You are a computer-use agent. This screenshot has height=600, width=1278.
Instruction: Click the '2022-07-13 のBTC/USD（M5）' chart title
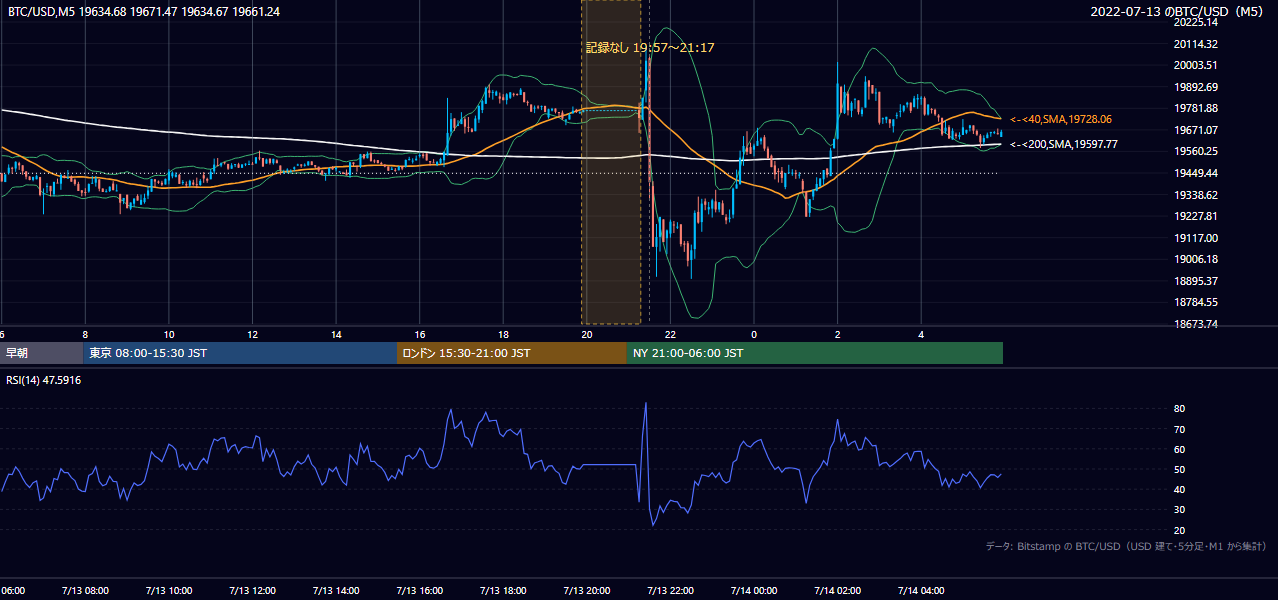1179,11
